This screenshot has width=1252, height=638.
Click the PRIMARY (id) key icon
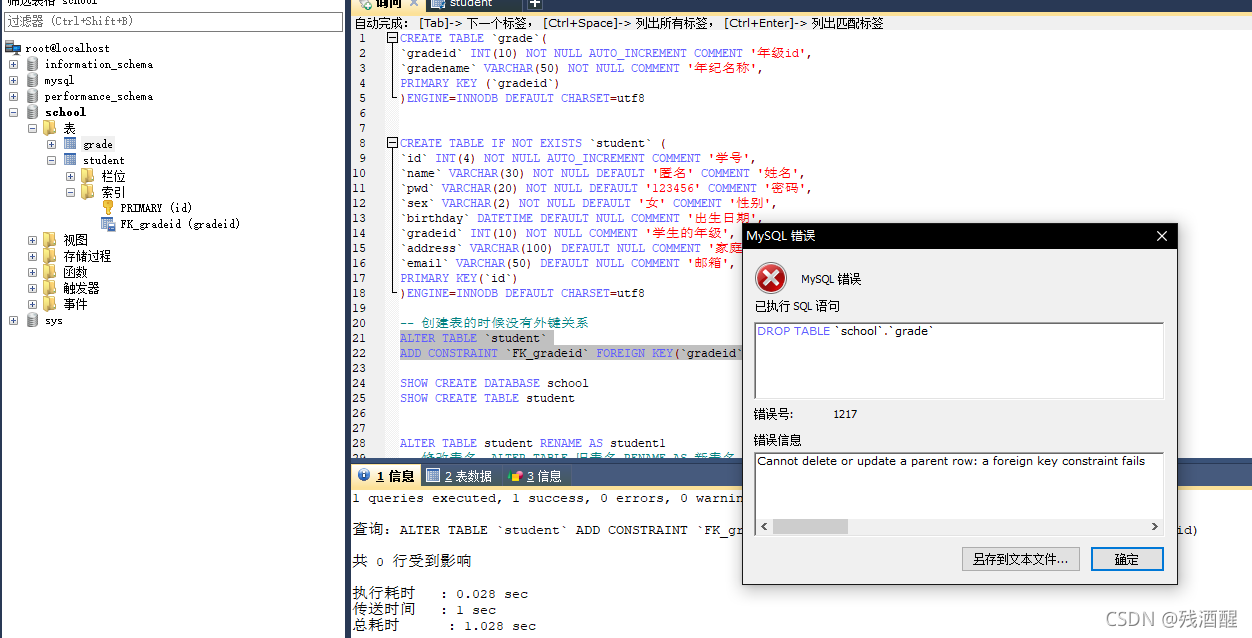pos(108,208)
